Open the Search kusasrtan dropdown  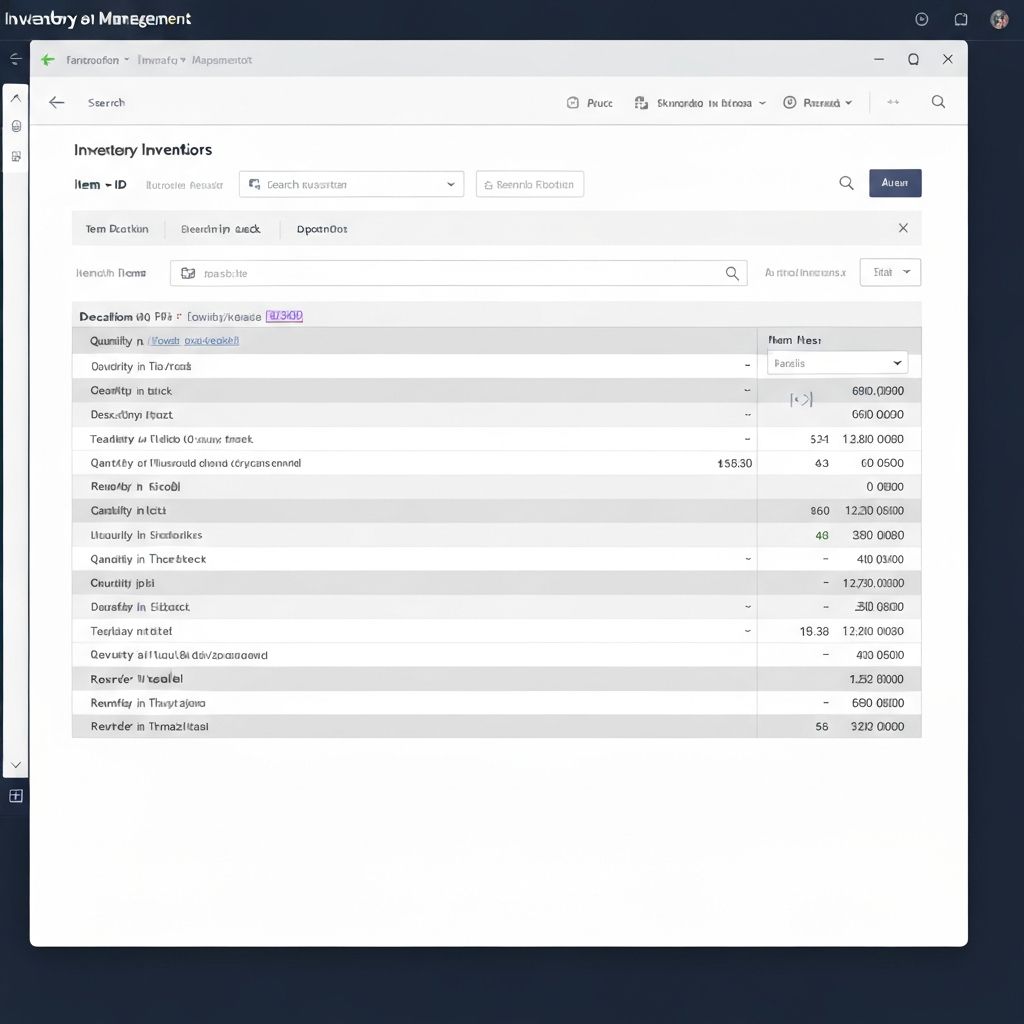pyautogui.click(x=351, y=184)
